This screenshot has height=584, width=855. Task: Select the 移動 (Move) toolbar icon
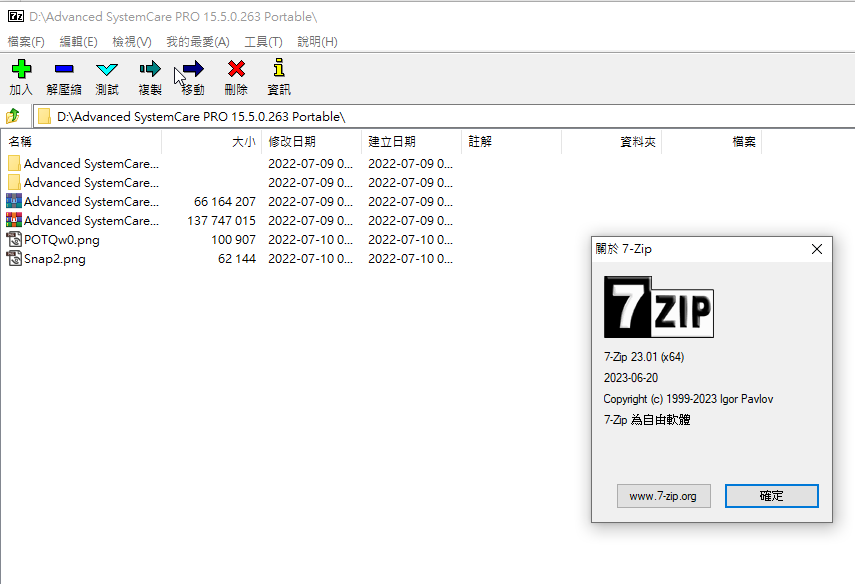192,76
